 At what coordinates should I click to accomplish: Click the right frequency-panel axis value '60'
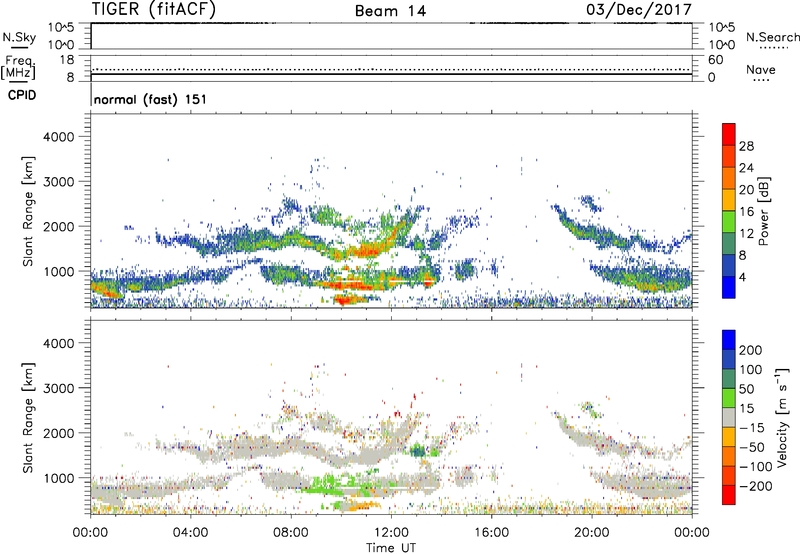click(x=716, y=60)
